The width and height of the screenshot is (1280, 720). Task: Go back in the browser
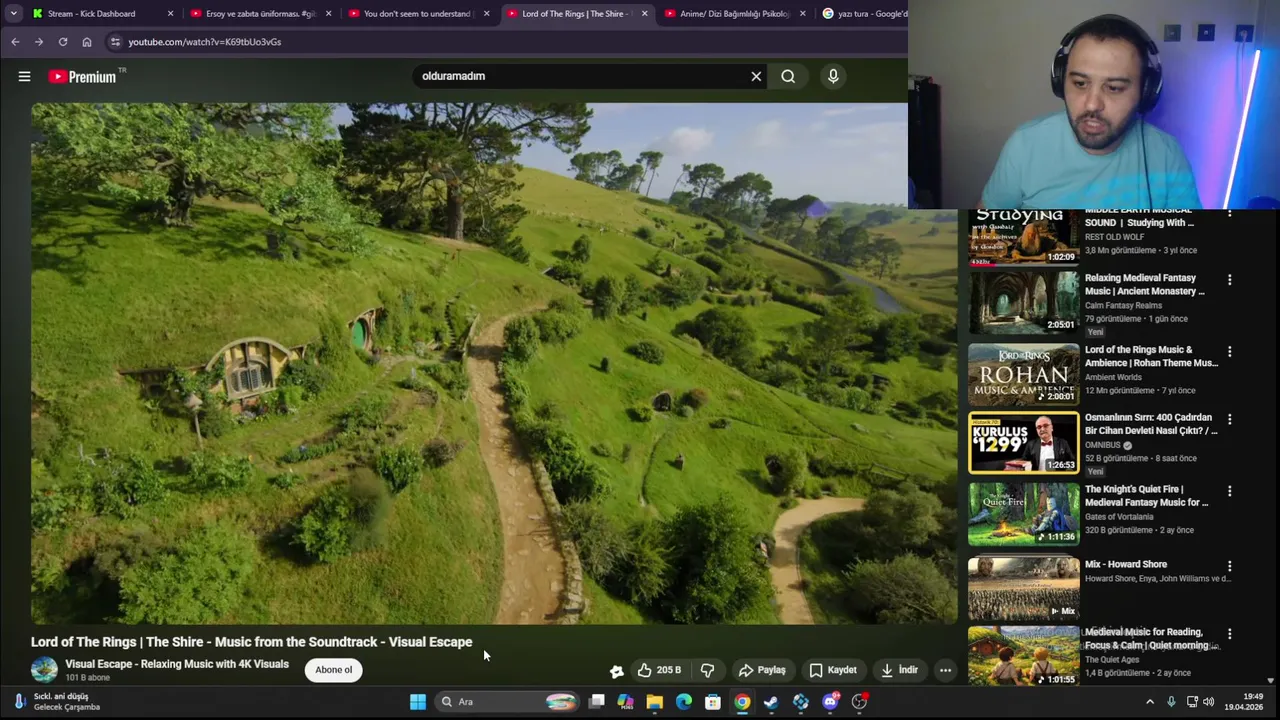pyautogui.click(x=15, y=42)
